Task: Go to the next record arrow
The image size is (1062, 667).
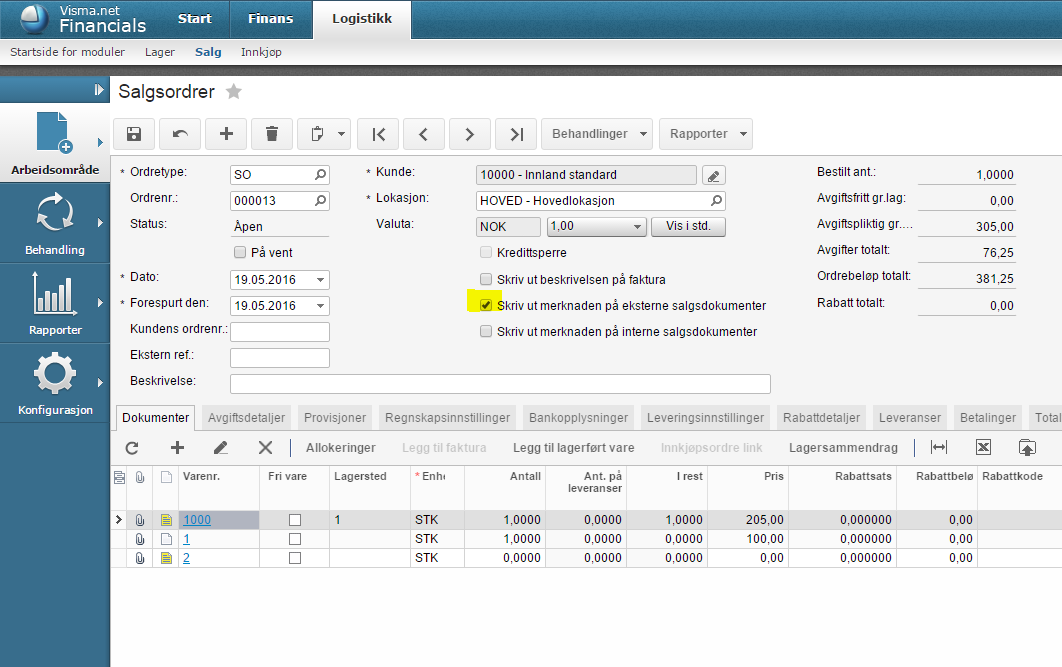Action: pos(469,134)
